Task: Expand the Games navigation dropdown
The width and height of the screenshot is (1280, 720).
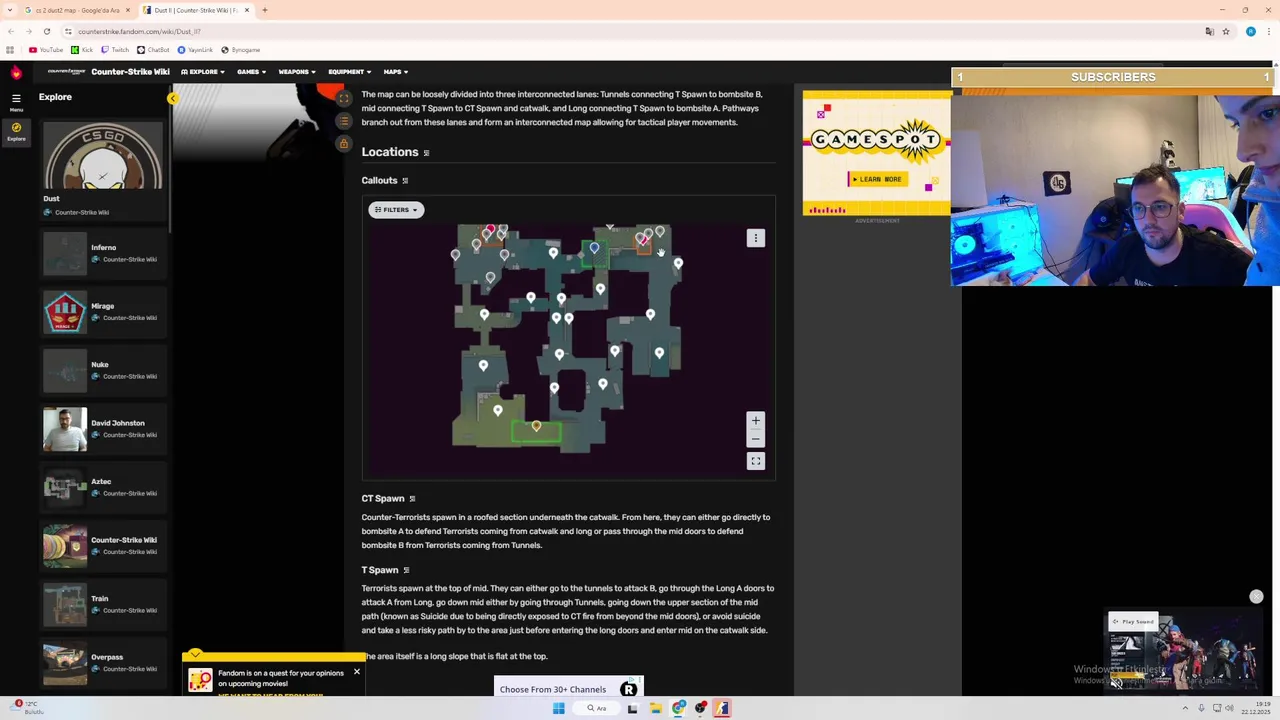Action: click(251, 72)
